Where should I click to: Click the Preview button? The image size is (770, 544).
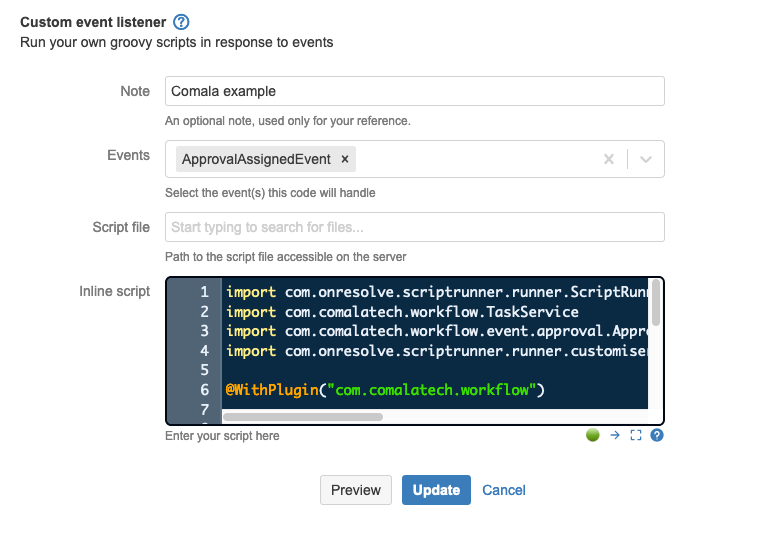point(356,490)
